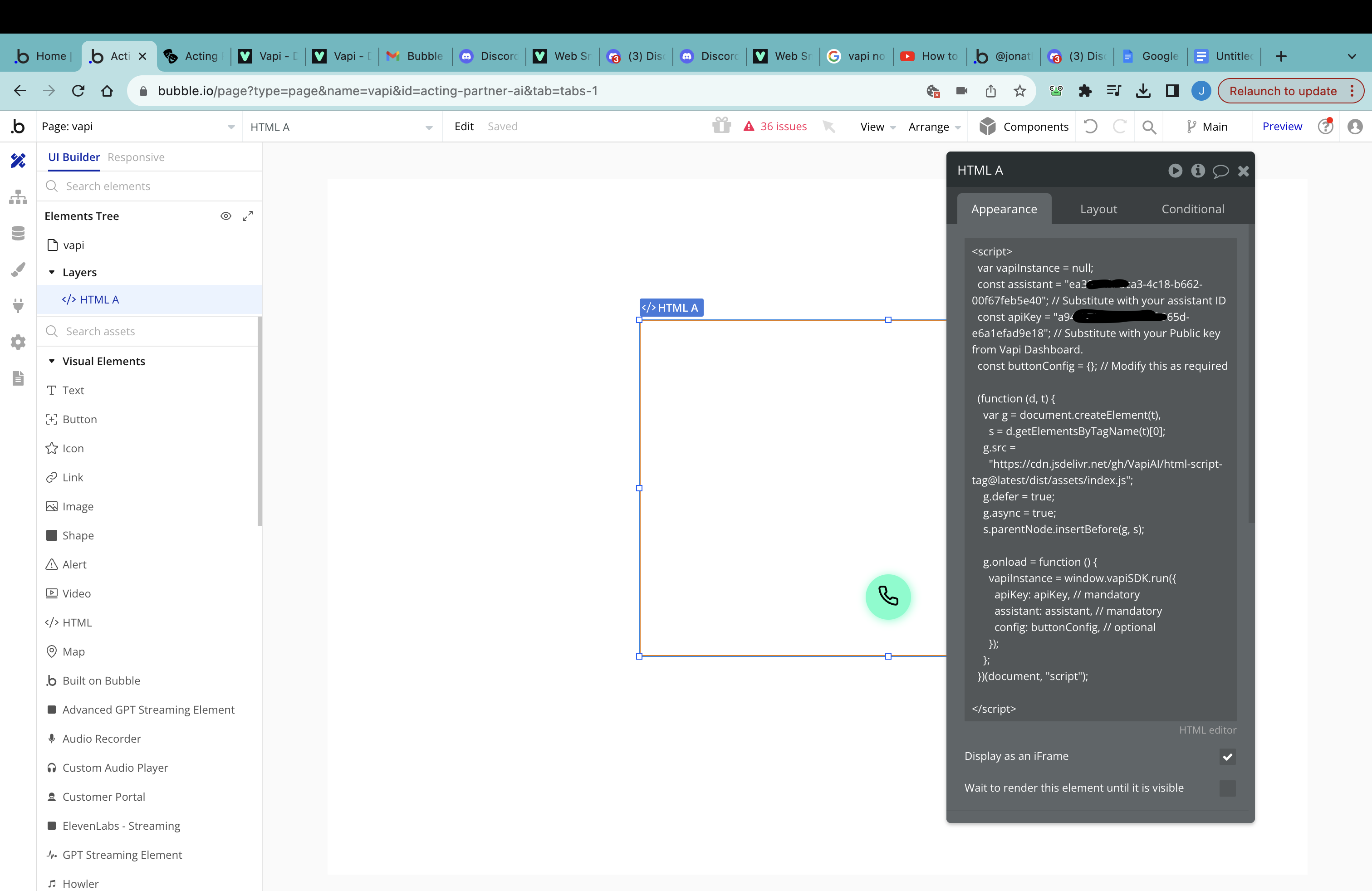Screen dimensions: 1372x891
Task: Open the Workflow tab icon in left sidebar
Action: click(18, 196)
